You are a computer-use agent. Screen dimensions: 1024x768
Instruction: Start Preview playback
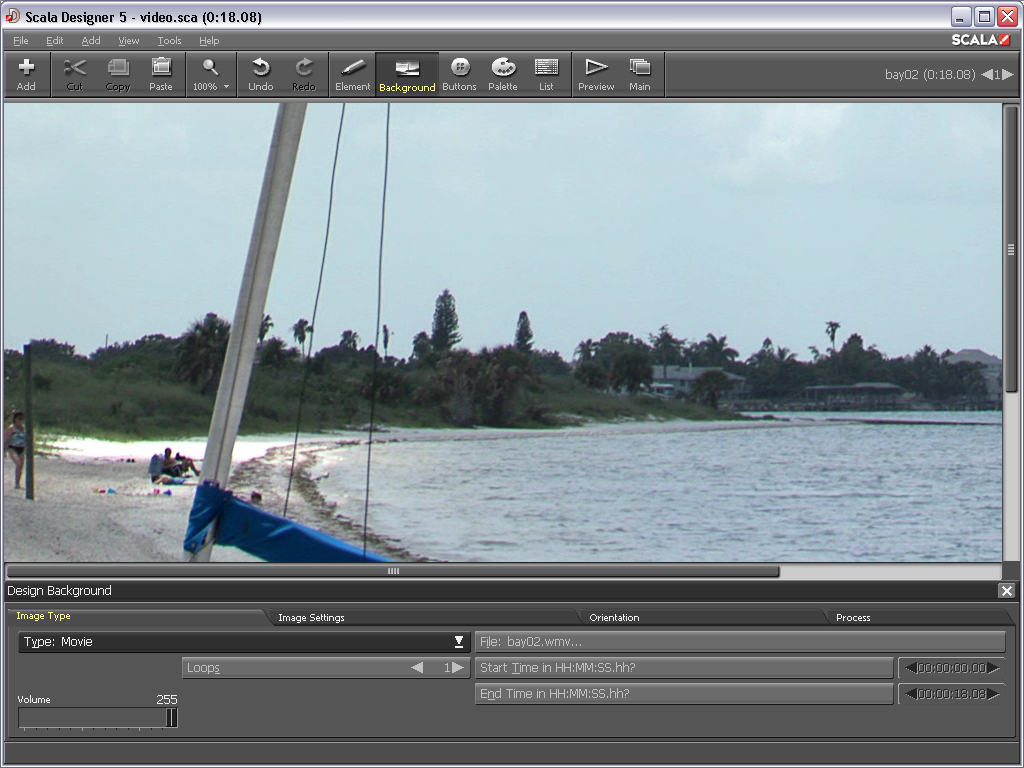click(596, 74)
